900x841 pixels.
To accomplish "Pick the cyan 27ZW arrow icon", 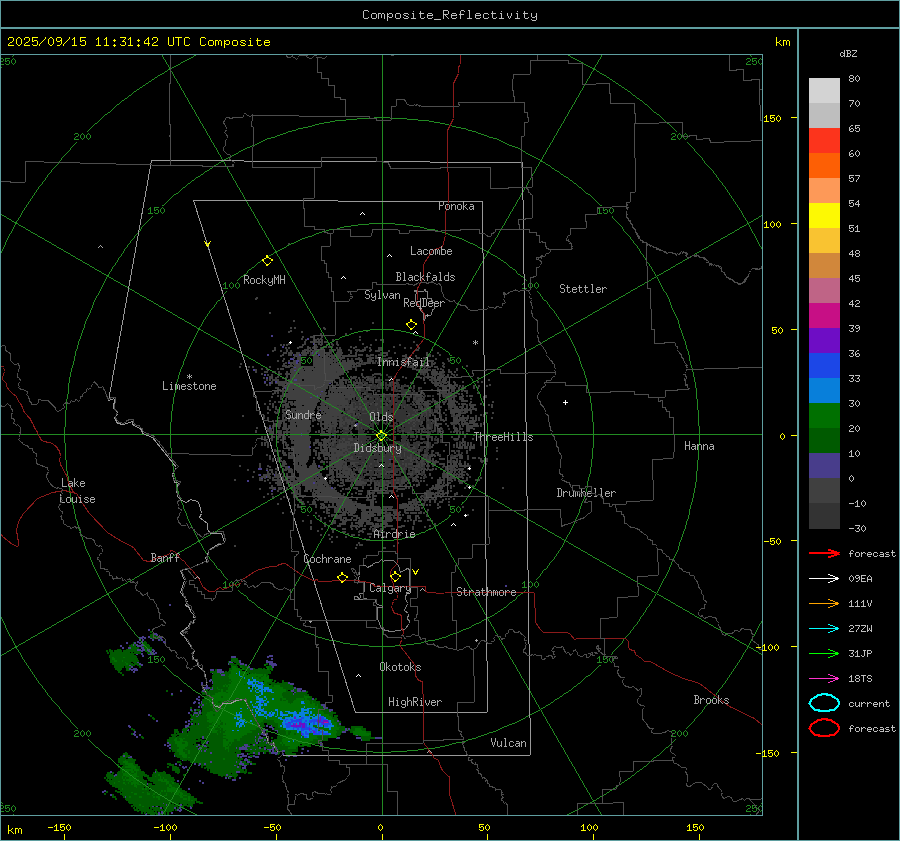I will tap(824, 629).
